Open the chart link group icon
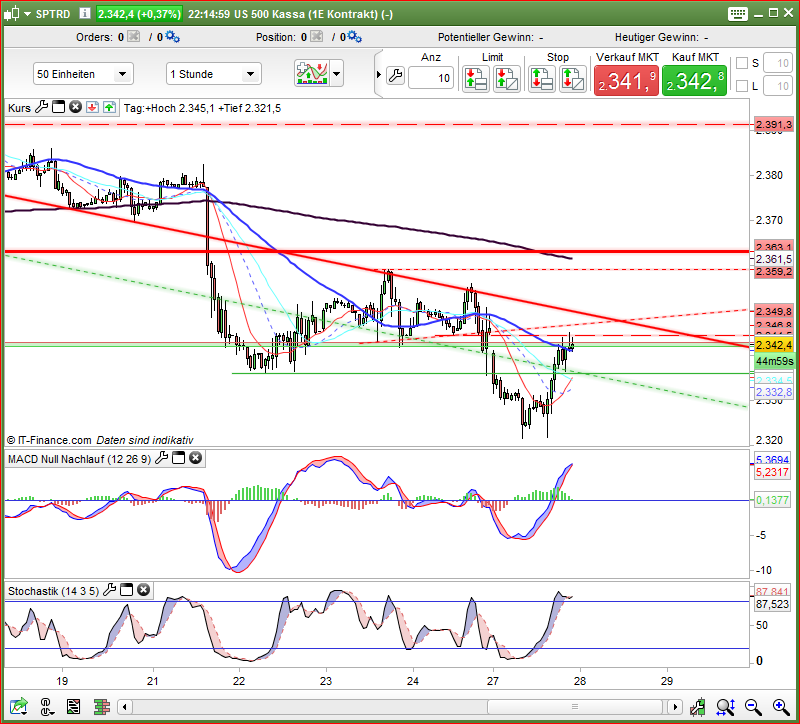This screenshot has width=800, height=724. point(46,707)
